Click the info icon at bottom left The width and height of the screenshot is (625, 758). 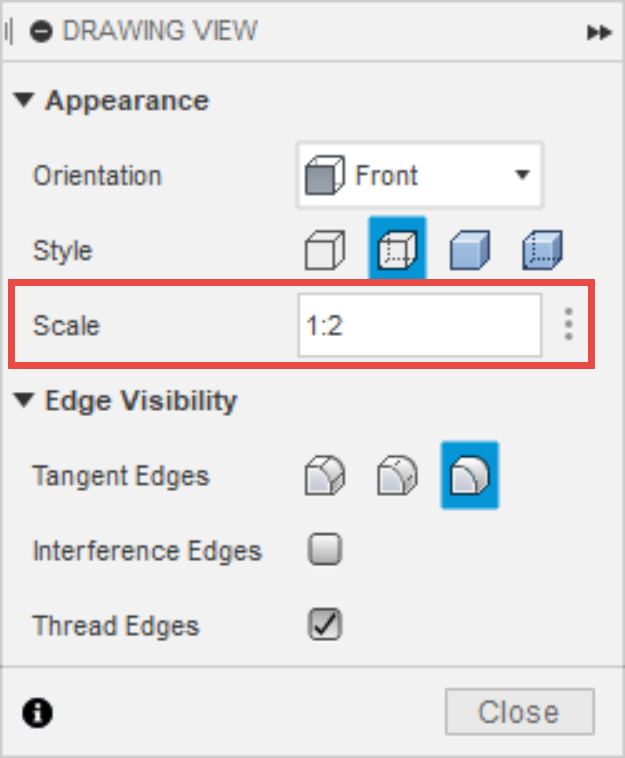[38, 712]
